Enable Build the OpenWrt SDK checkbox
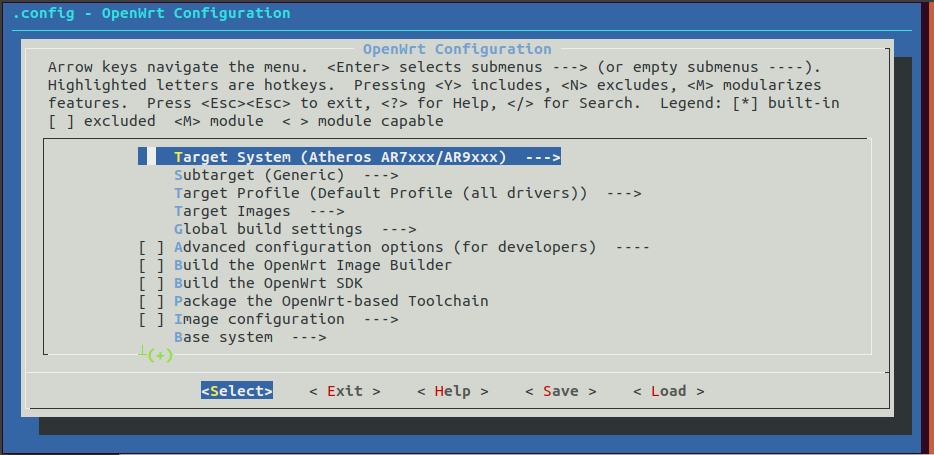 pos(151,283)
